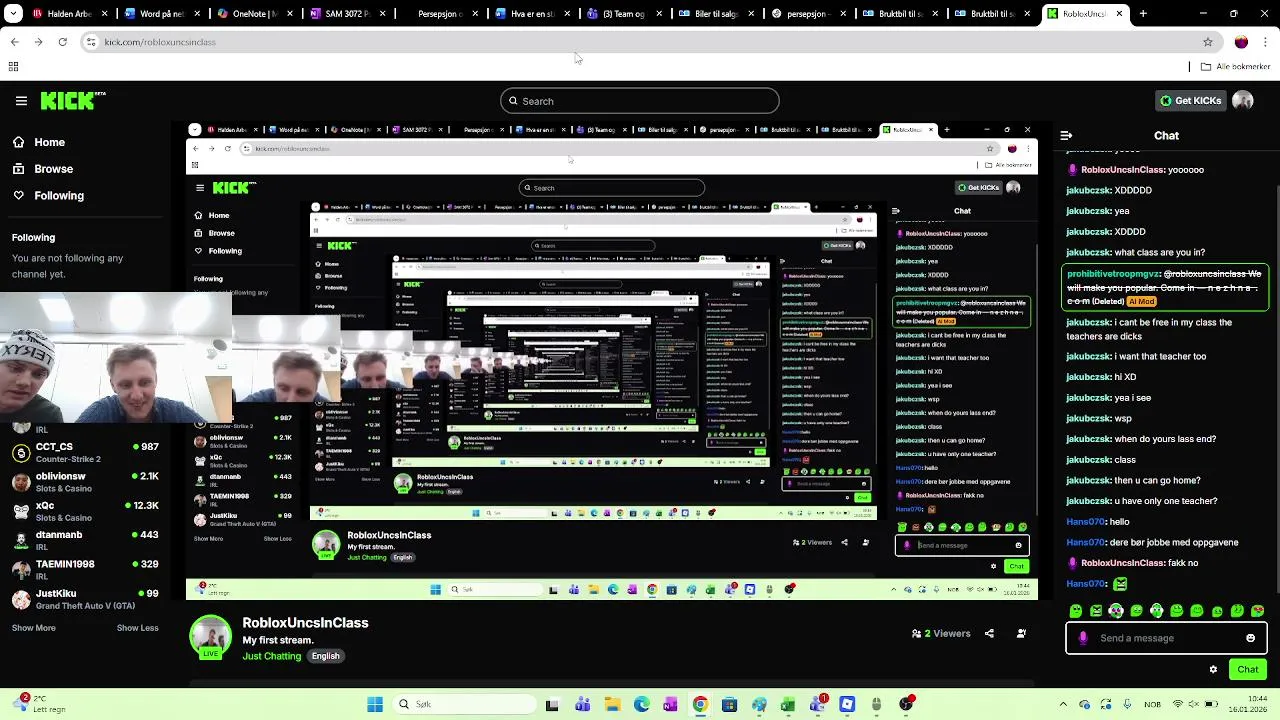Pick the angry square-faced green emote
Viewport: 1280px width, 720px height.
pos(1096,610)
